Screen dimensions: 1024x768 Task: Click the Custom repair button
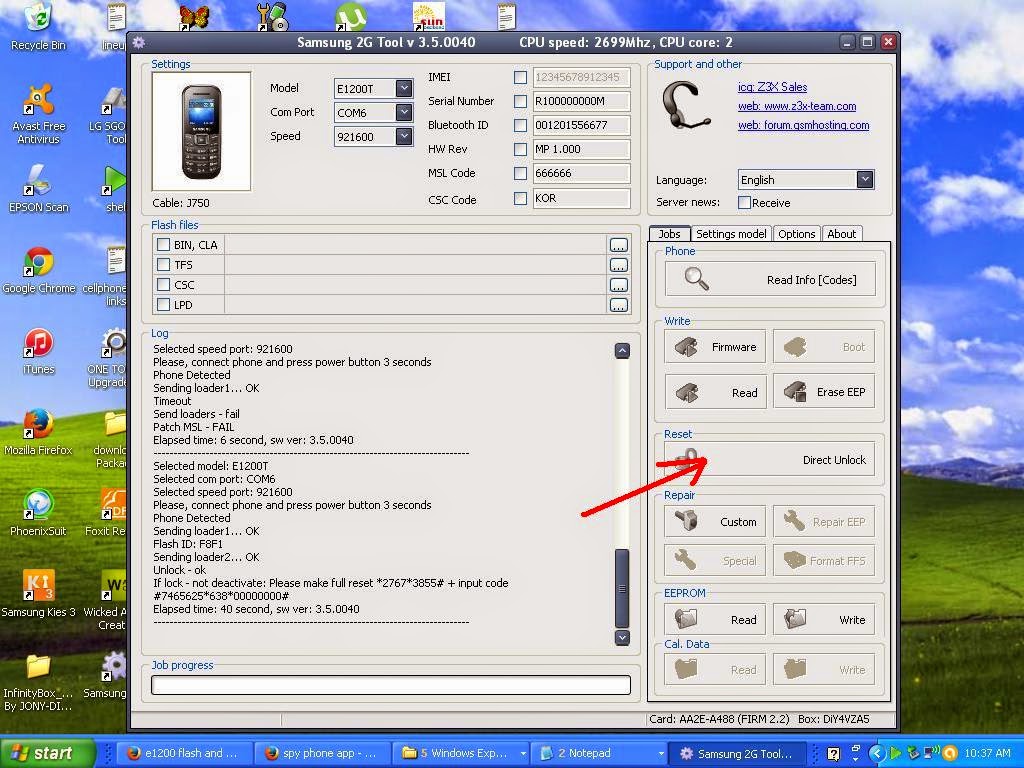point(715,521)
